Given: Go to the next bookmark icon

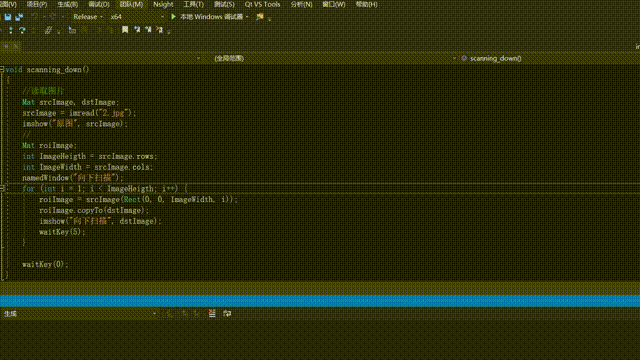Looking at the screenshot, I should coord(148,30).
